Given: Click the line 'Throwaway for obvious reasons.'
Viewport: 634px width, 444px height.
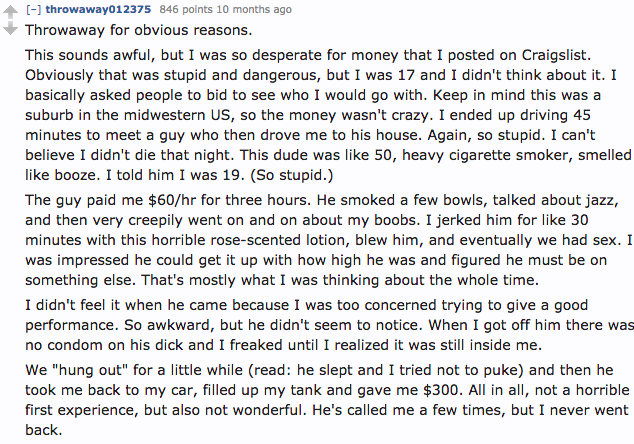Looking at the screenshot, I should pos(139,30).
